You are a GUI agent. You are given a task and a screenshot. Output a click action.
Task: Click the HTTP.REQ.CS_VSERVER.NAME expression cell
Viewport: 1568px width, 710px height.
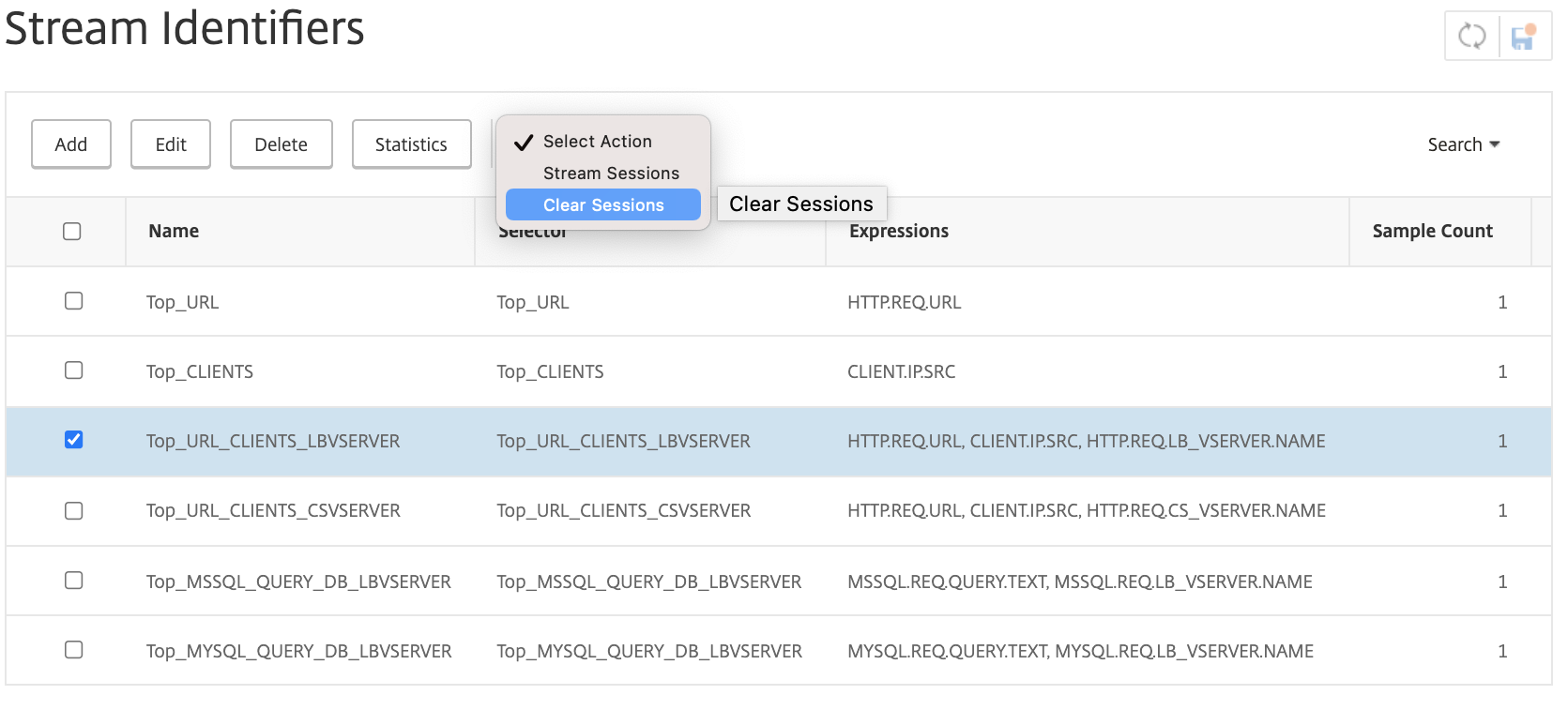pos(1087,510)
